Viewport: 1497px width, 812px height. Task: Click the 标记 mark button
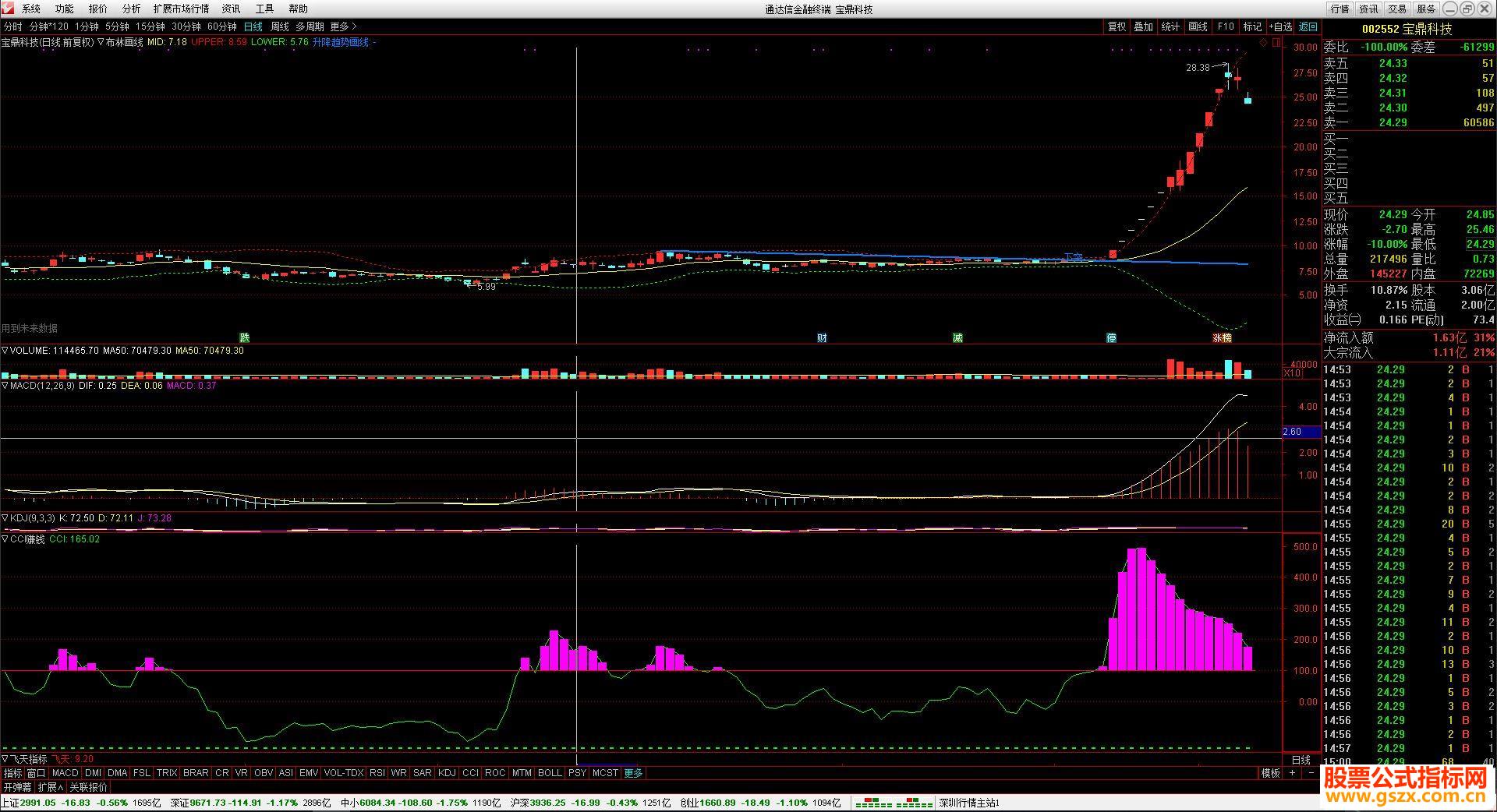pyautogui.click(x=1252, y=26)
